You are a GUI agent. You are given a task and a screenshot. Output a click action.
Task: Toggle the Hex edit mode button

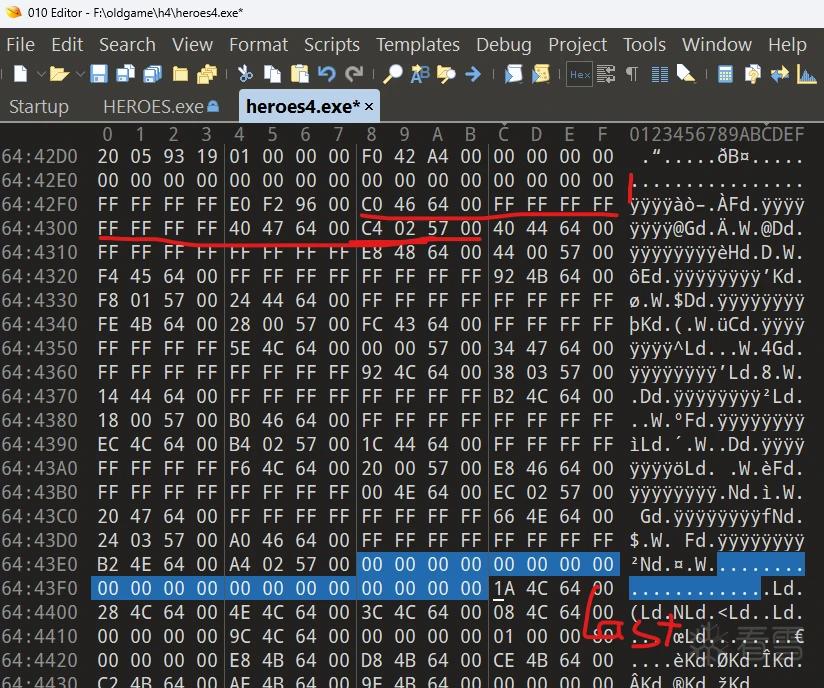[580, 75]
